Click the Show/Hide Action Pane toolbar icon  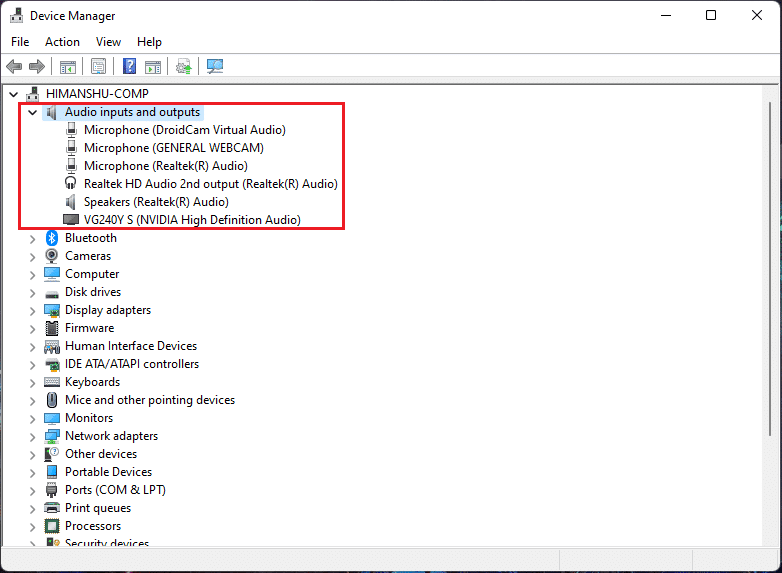tap(153, 66)
